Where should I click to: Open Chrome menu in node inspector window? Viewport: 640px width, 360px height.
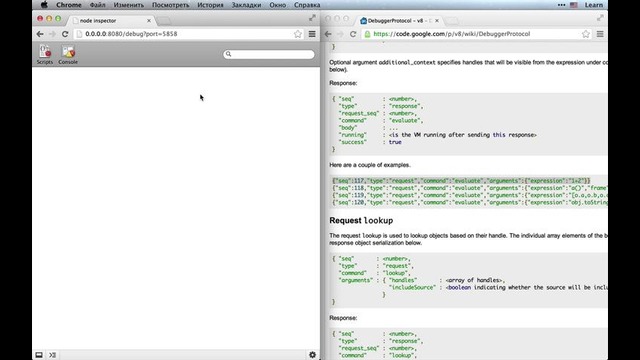coord(312,34)
